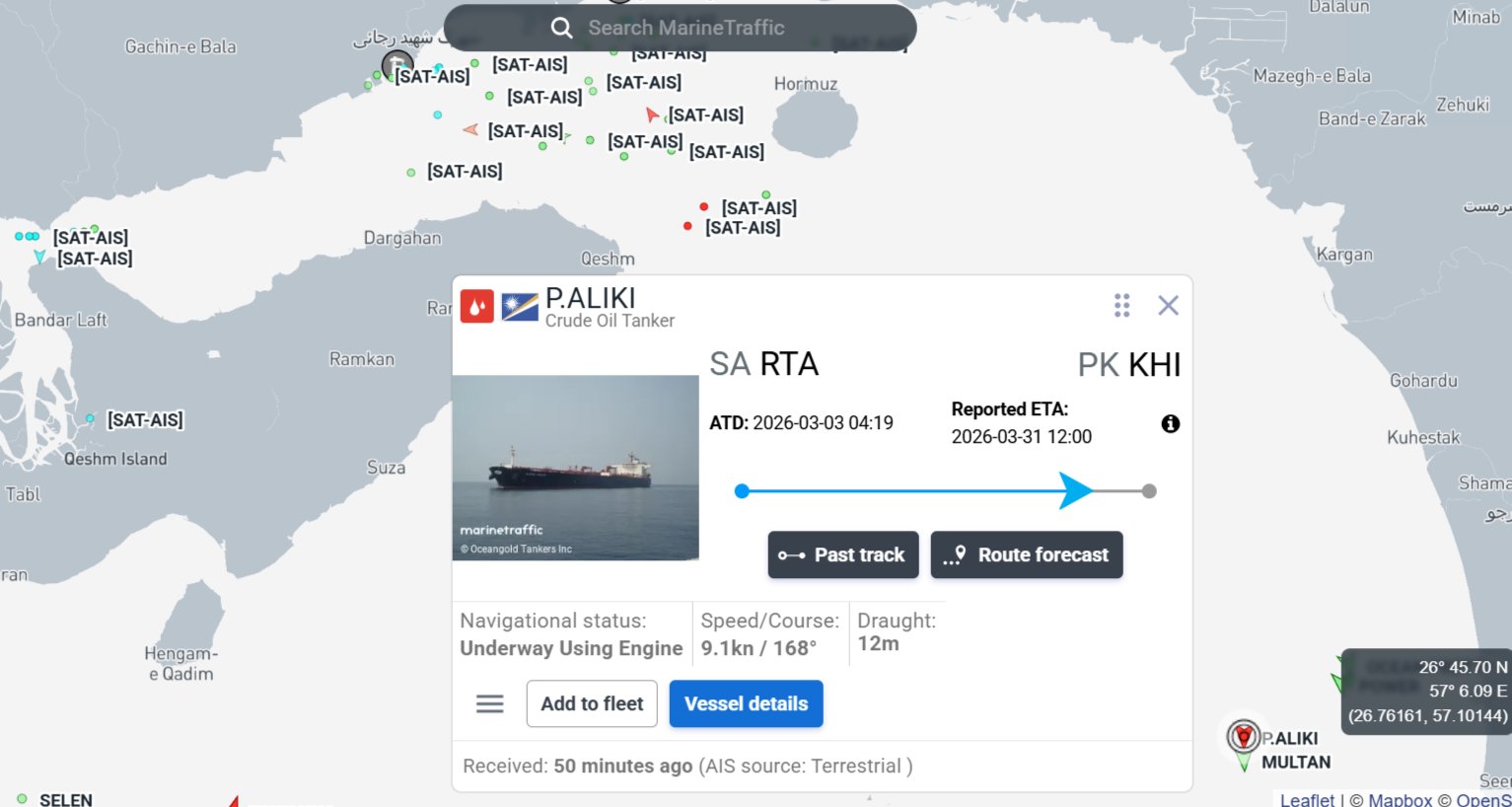Click the six-dot drag handle icon
This screenshot has width=1512, height=807.
click(1121, 305)
